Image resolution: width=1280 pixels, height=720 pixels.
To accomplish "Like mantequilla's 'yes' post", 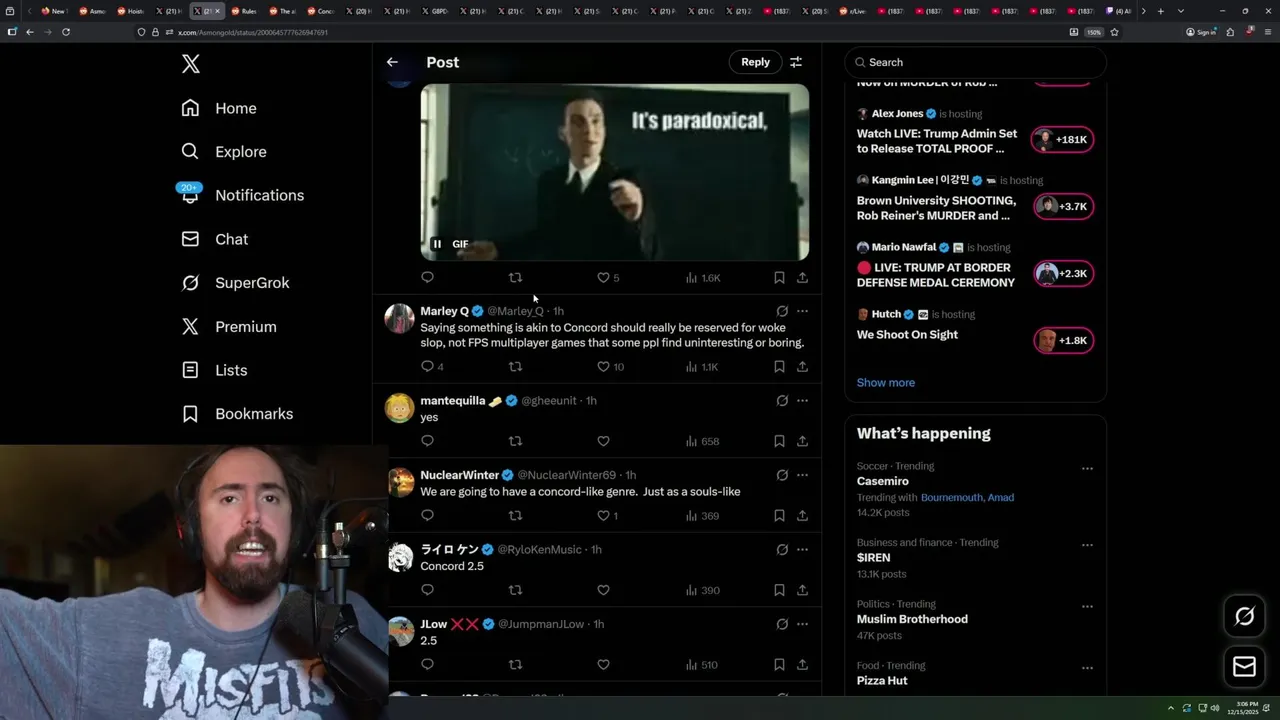I will coord(603,441).
